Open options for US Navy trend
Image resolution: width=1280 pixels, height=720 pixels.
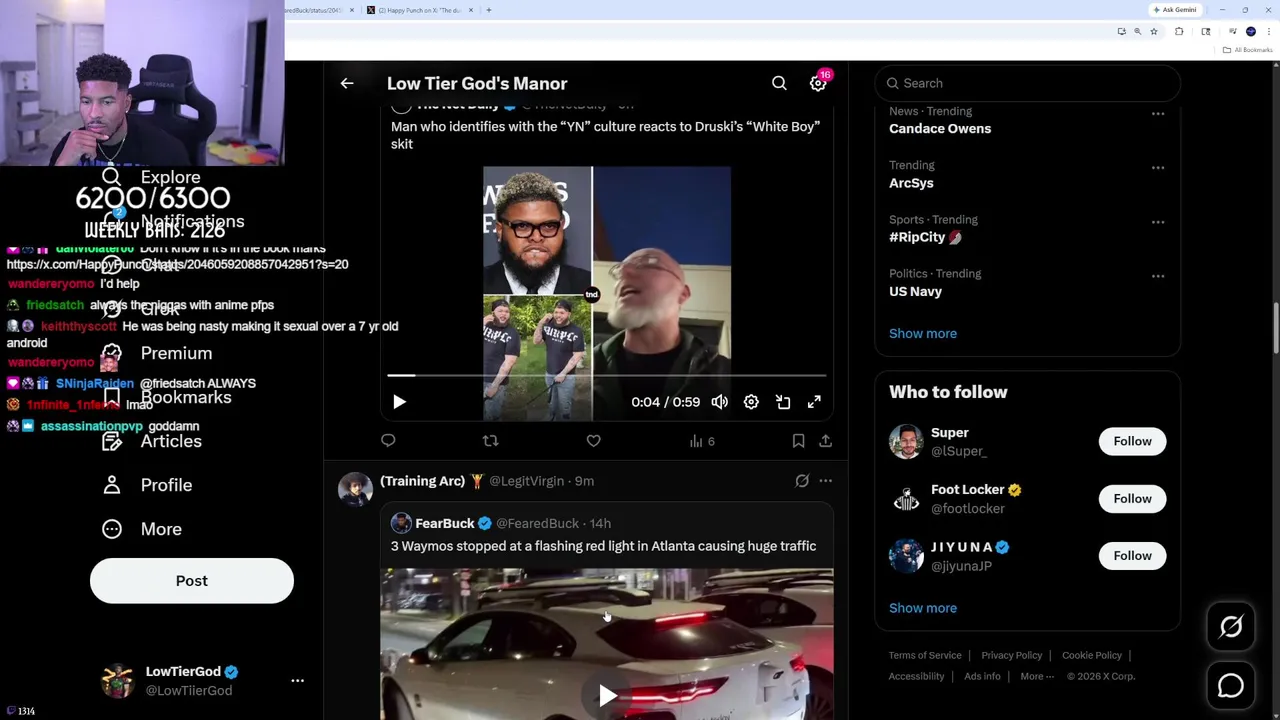(x=1158, y=276)
